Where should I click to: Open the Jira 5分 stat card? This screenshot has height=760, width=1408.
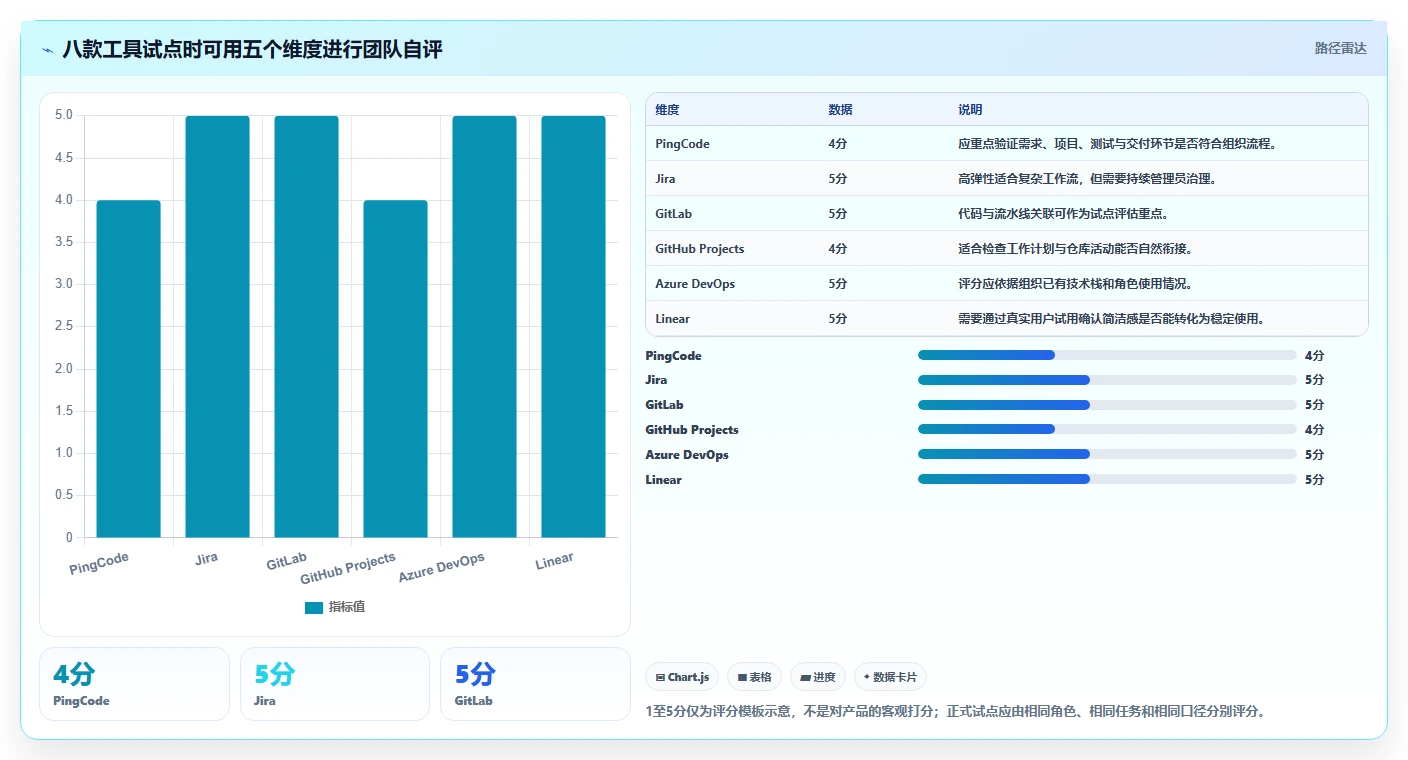[335, 684]
